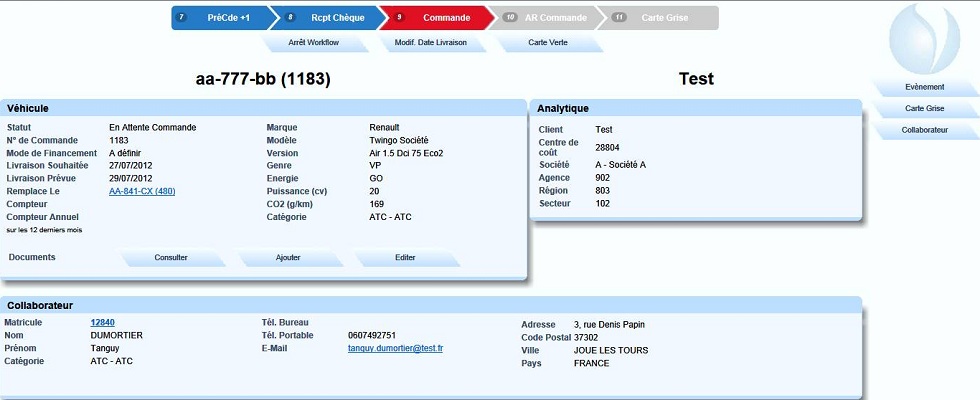Click the Evènement side button

coord(924,87)
